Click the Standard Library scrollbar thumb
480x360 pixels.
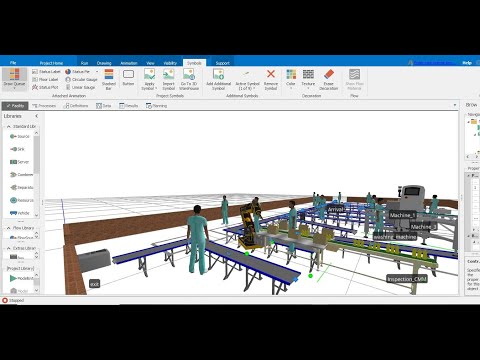pos(37,154)
